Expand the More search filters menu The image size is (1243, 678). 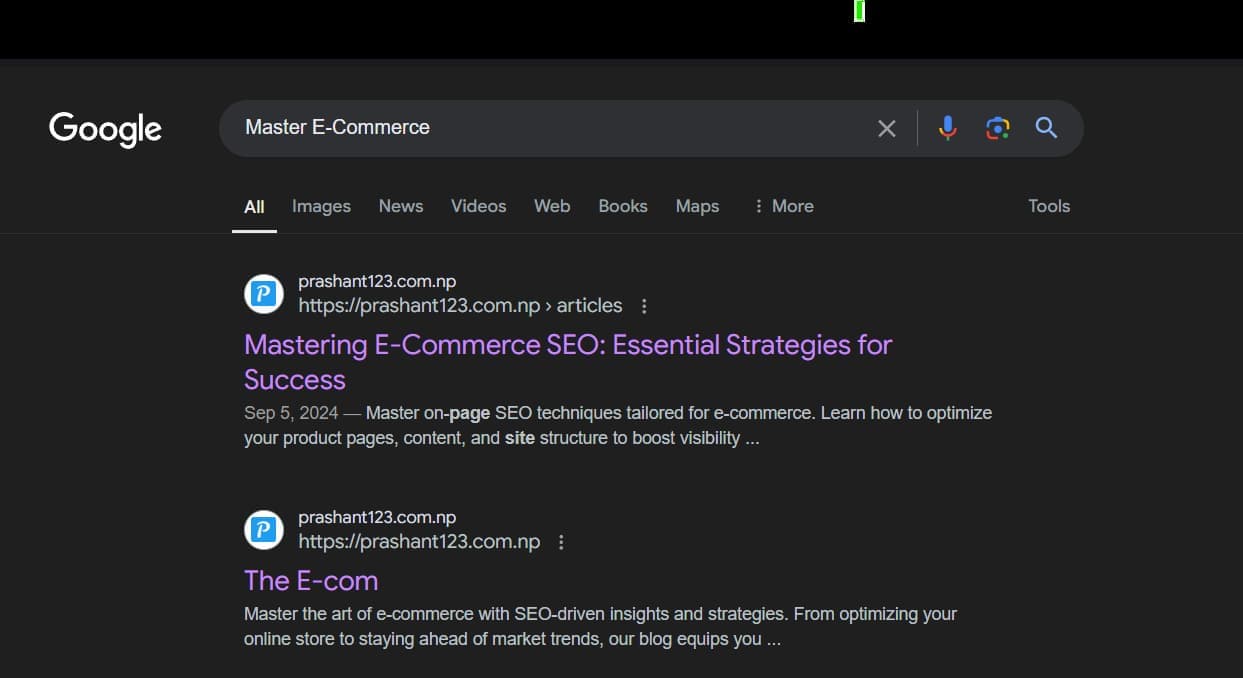tap(784, 206)
